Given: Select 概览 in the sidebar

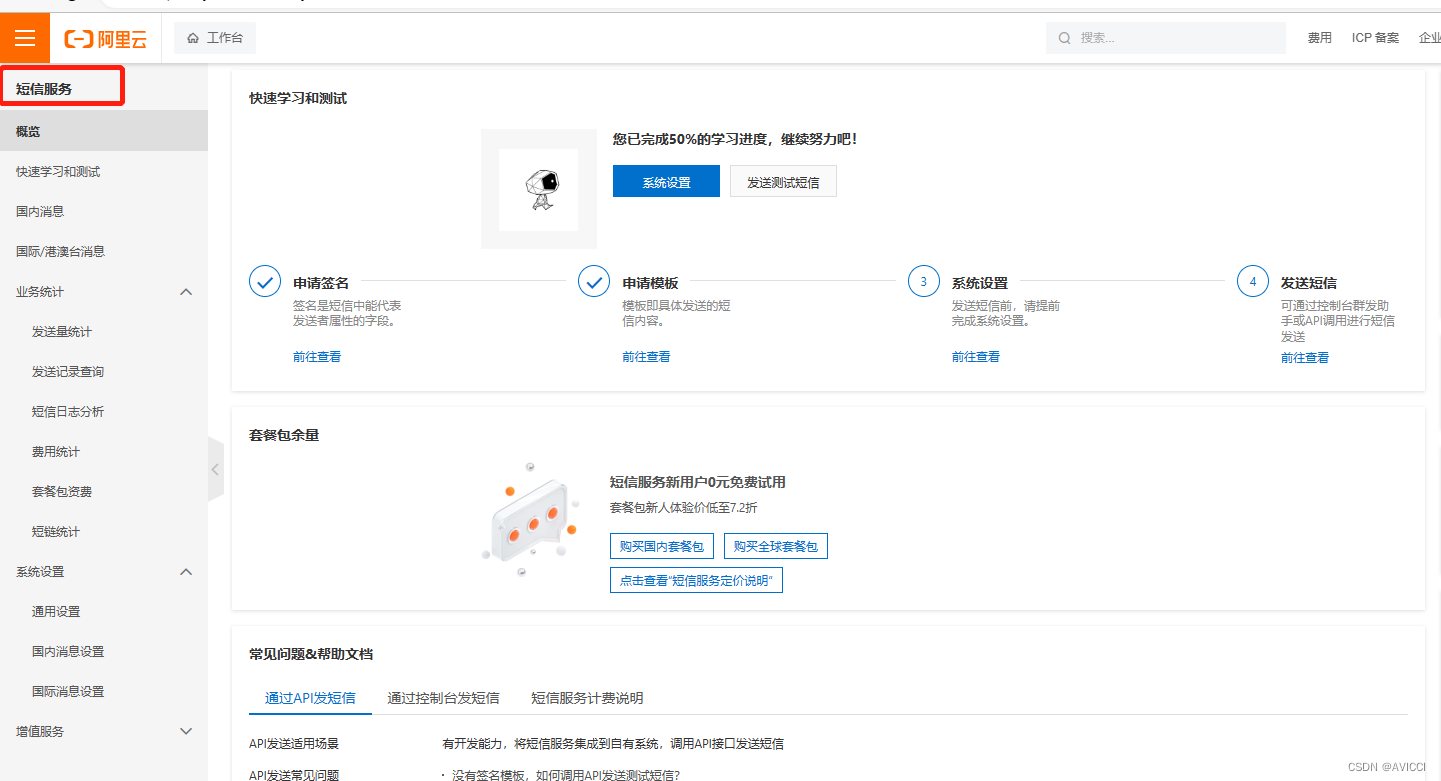Looking at the screenshot, I should 104,131.
